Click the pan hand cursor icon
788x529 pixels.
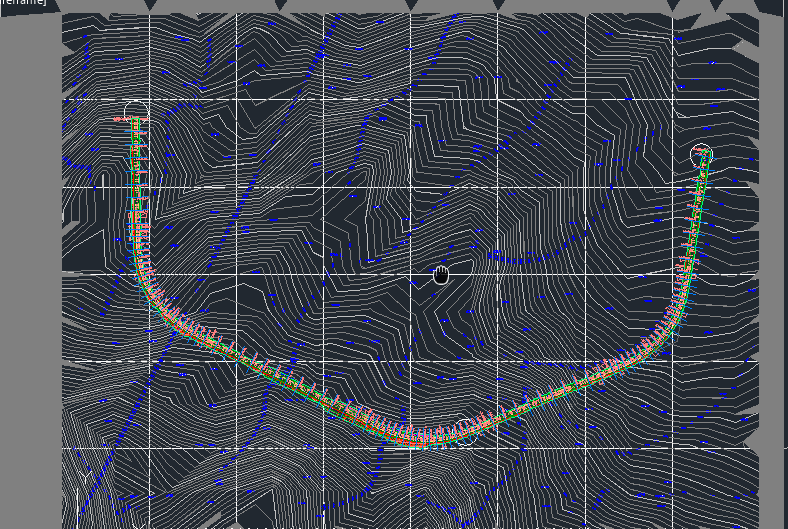441,274
